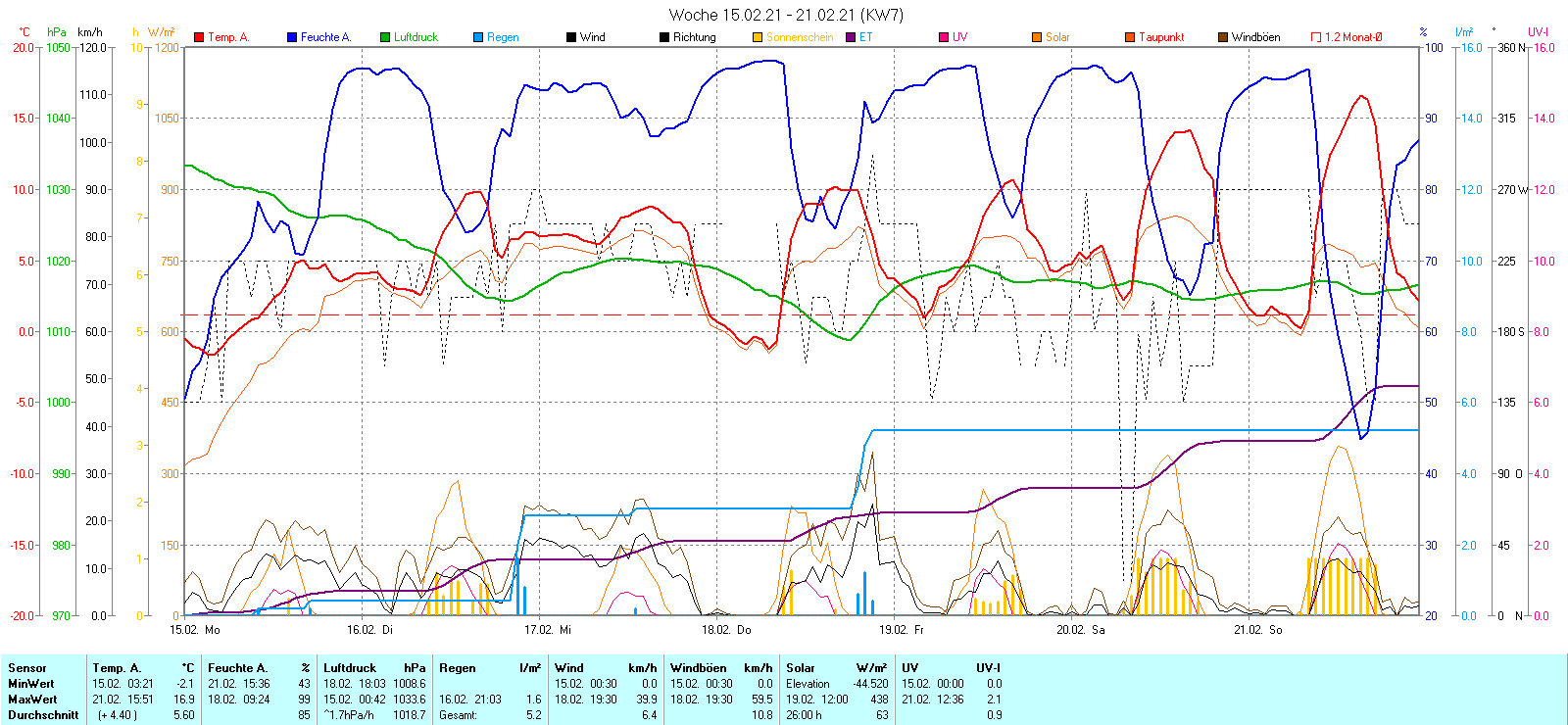Click the 17.02. Mi date label
The height and width of the screenshot is (725, 1568).
click(547, 630)
